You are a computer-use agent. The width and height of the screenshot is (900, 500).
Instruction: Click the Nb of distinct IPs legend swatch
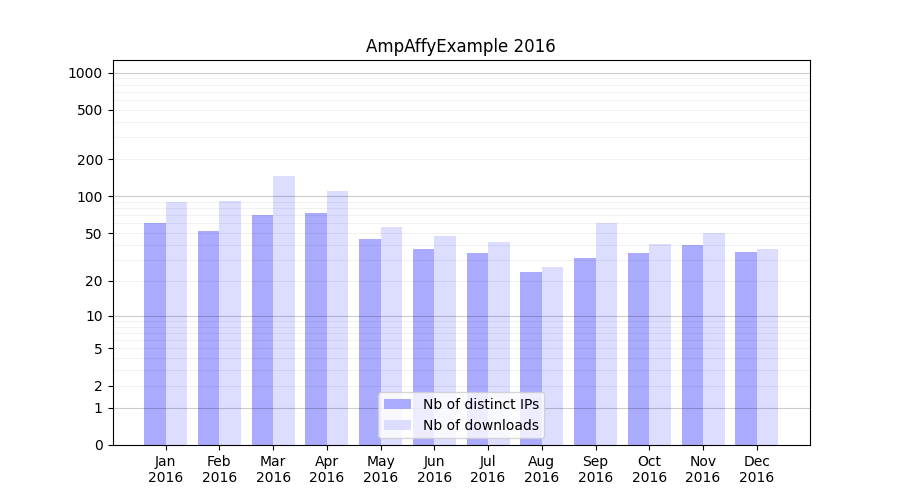398,404
